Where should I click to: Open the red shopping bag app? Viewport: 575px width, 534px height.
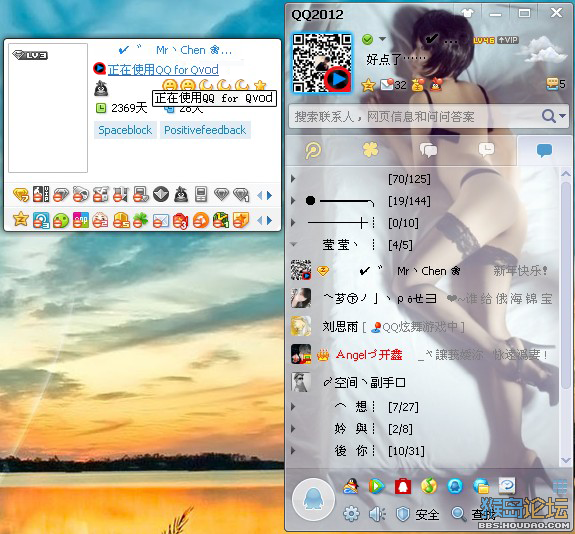point(402,486)
